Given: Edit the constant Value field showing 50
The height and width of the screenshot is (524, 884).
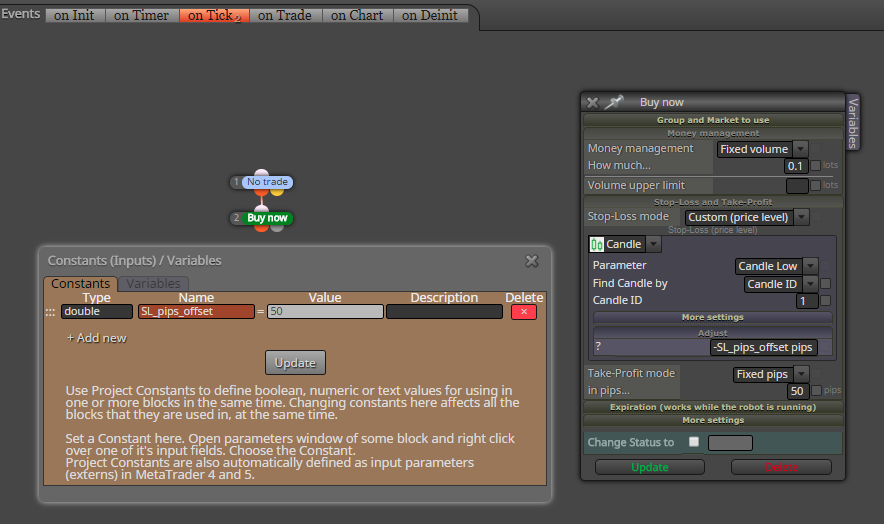Looking at the screenshot, I should (x=325, y=311).
